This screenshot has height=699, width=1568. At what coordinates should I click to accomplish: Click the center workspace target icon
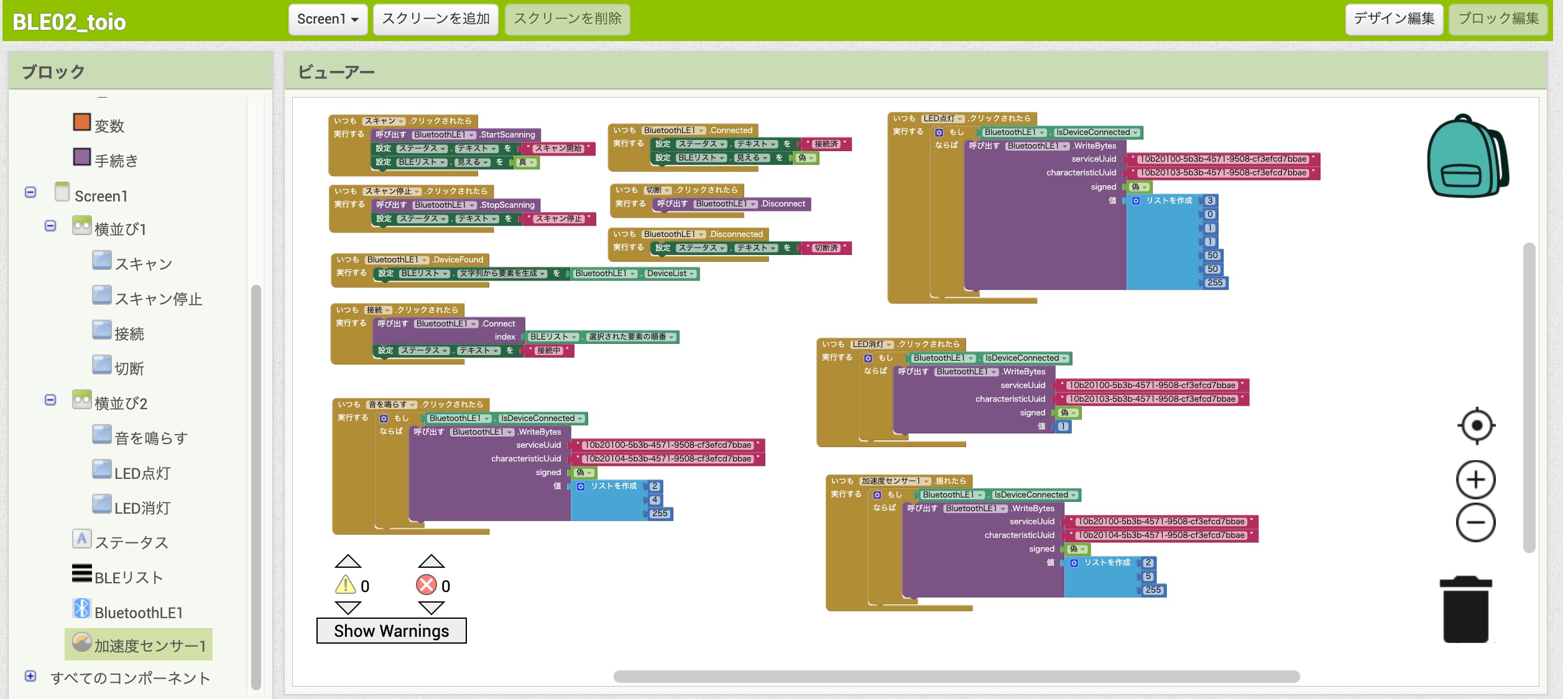coord(1476,426)
